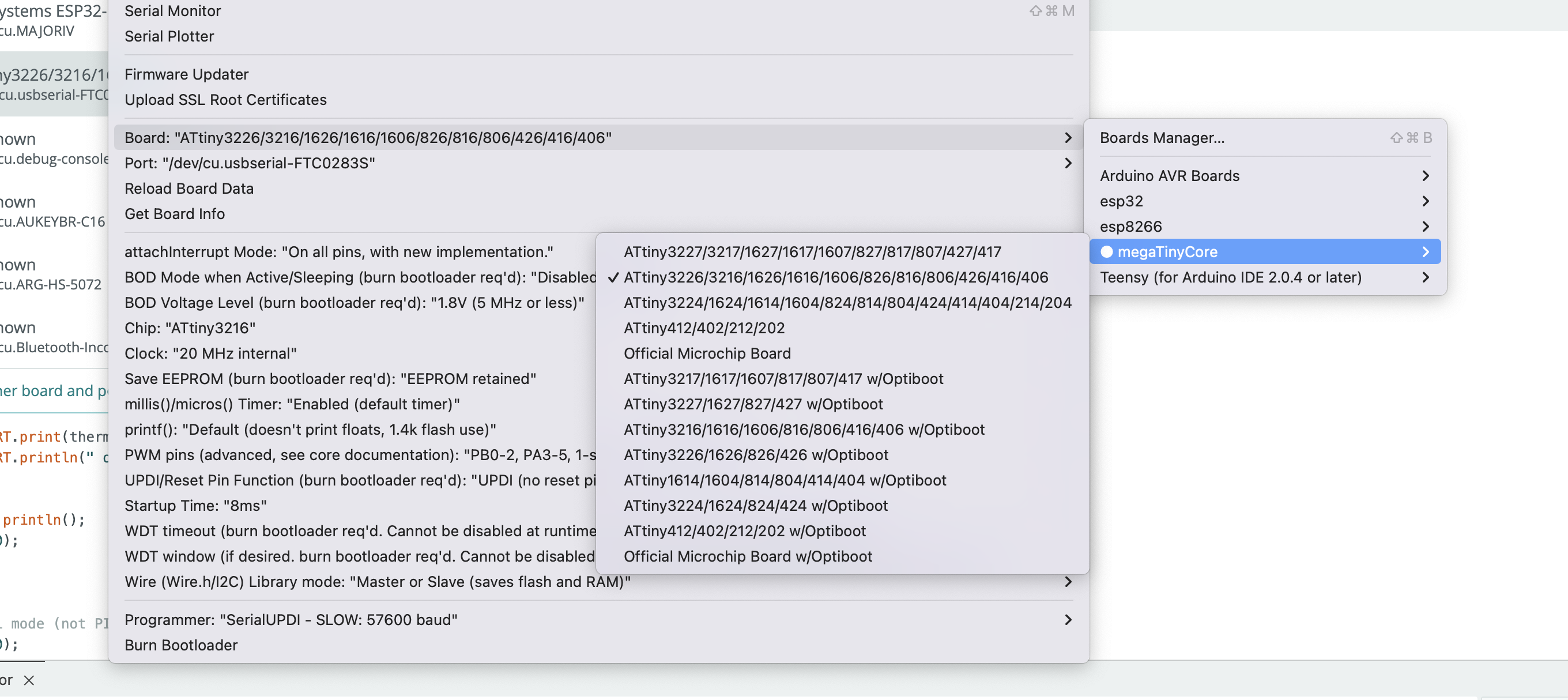This screenshot has width=1568, height=700.
Task: Open the Wire Library mode option
Action: (598, 582)
